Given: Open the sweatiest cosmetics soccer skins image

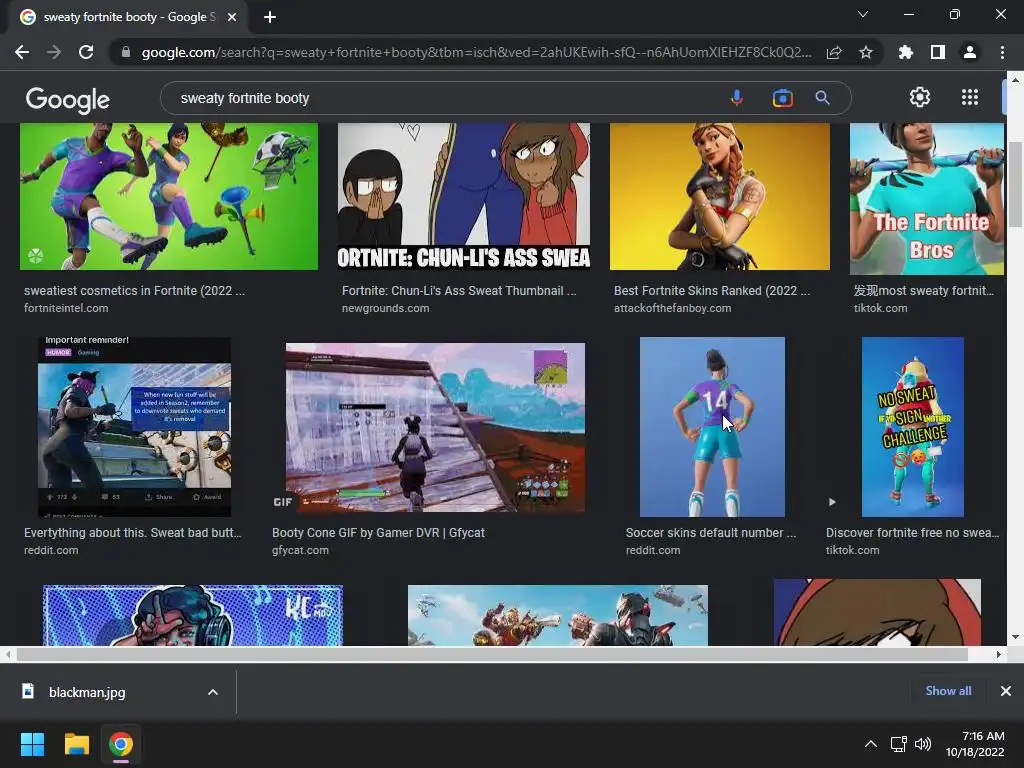Looking at the screenshot, I should pyautogui.click(x=168, y=196).
